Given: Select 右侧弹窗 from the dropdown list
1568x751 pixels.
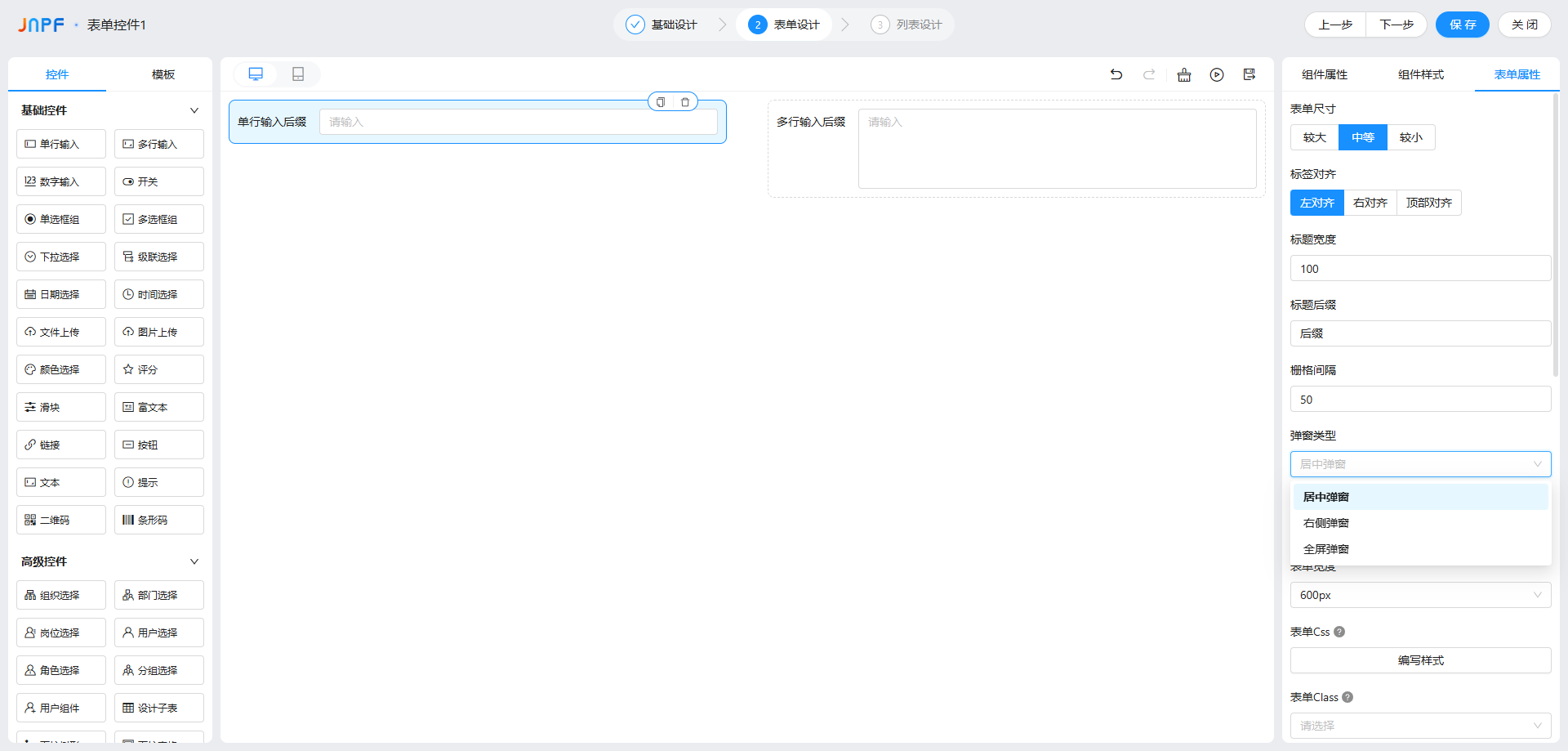Looking at the screenshot, I should [1421, 523].
